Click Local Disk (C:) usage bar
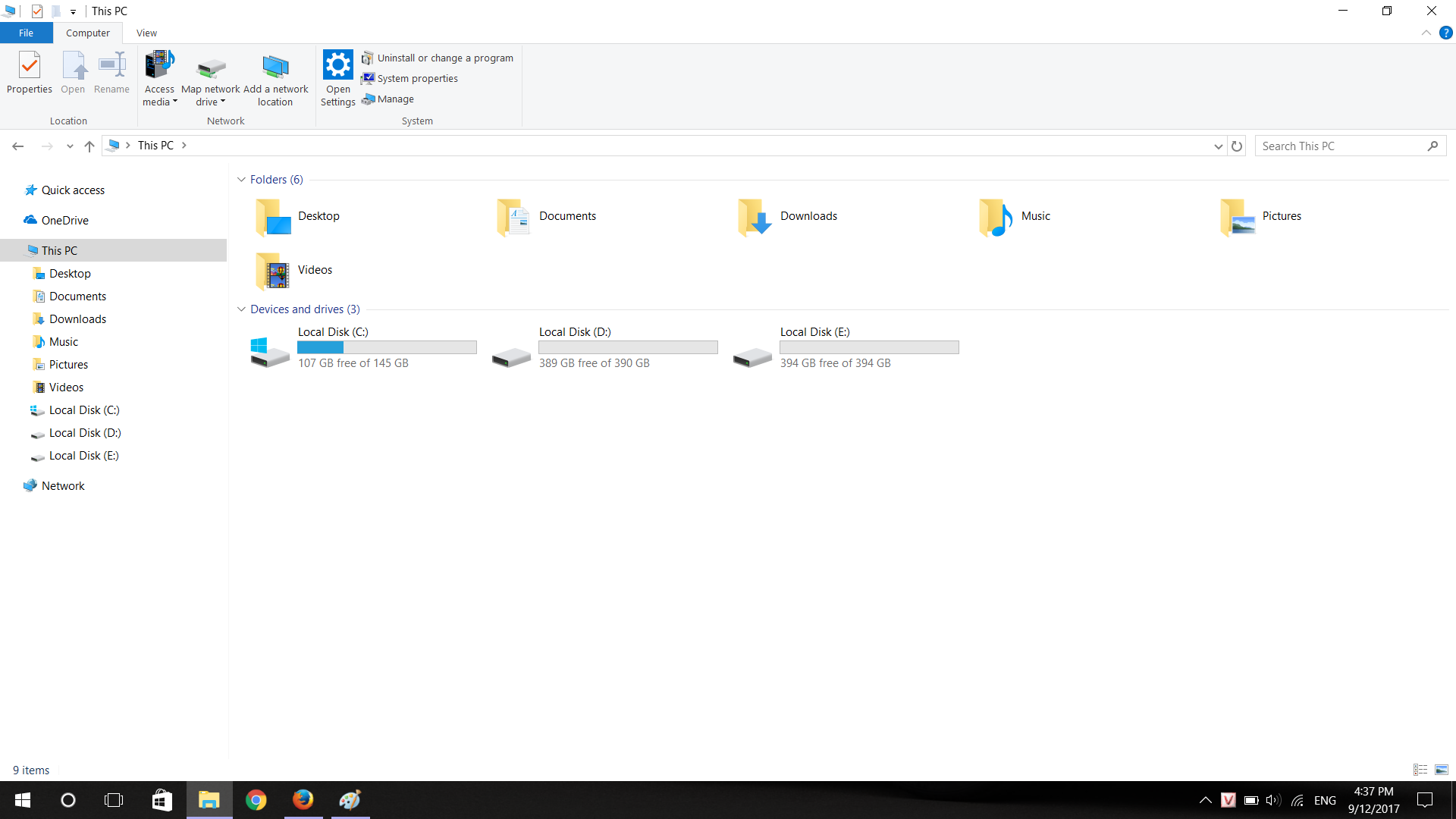 point(387,347)
